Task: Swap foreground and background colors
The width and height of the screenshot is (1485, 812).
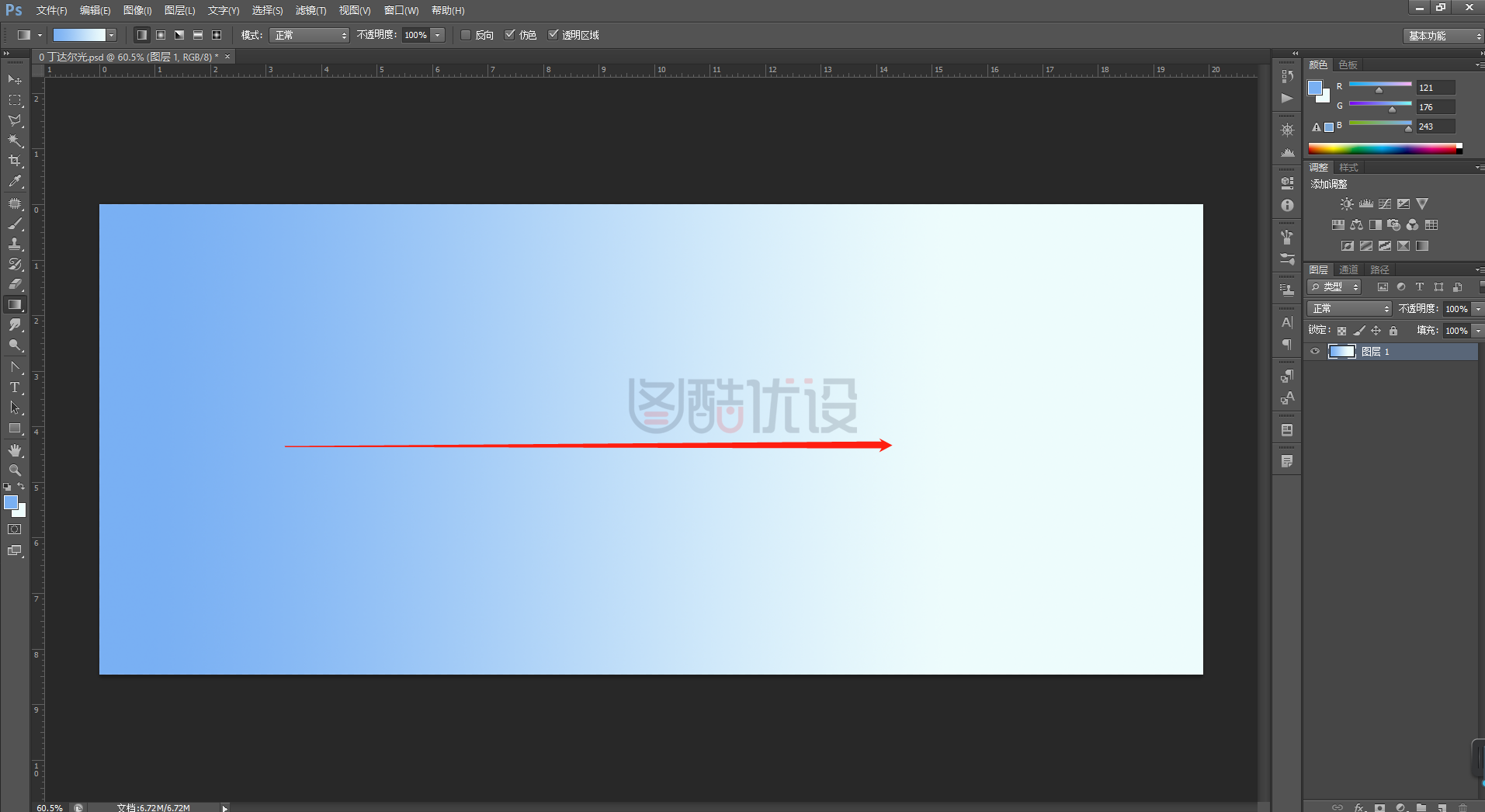Action: coord(22,487)
